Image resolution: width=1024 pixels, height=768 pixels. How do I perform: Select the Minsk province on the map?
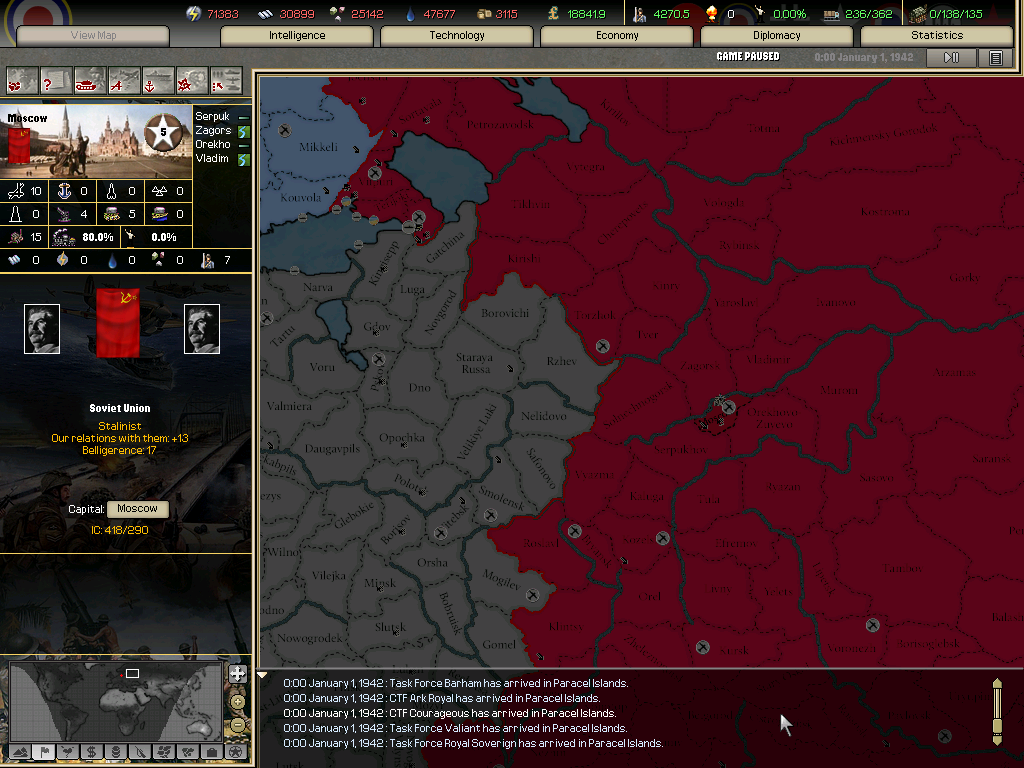pyautogui.click(x=380, y=583)
